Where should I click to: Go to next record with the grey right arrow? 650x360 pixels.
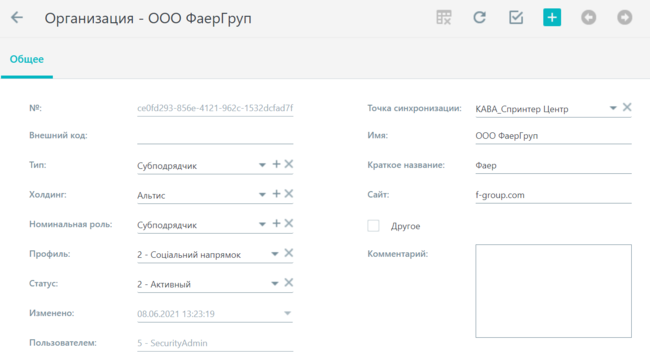[x=624, y=17]
